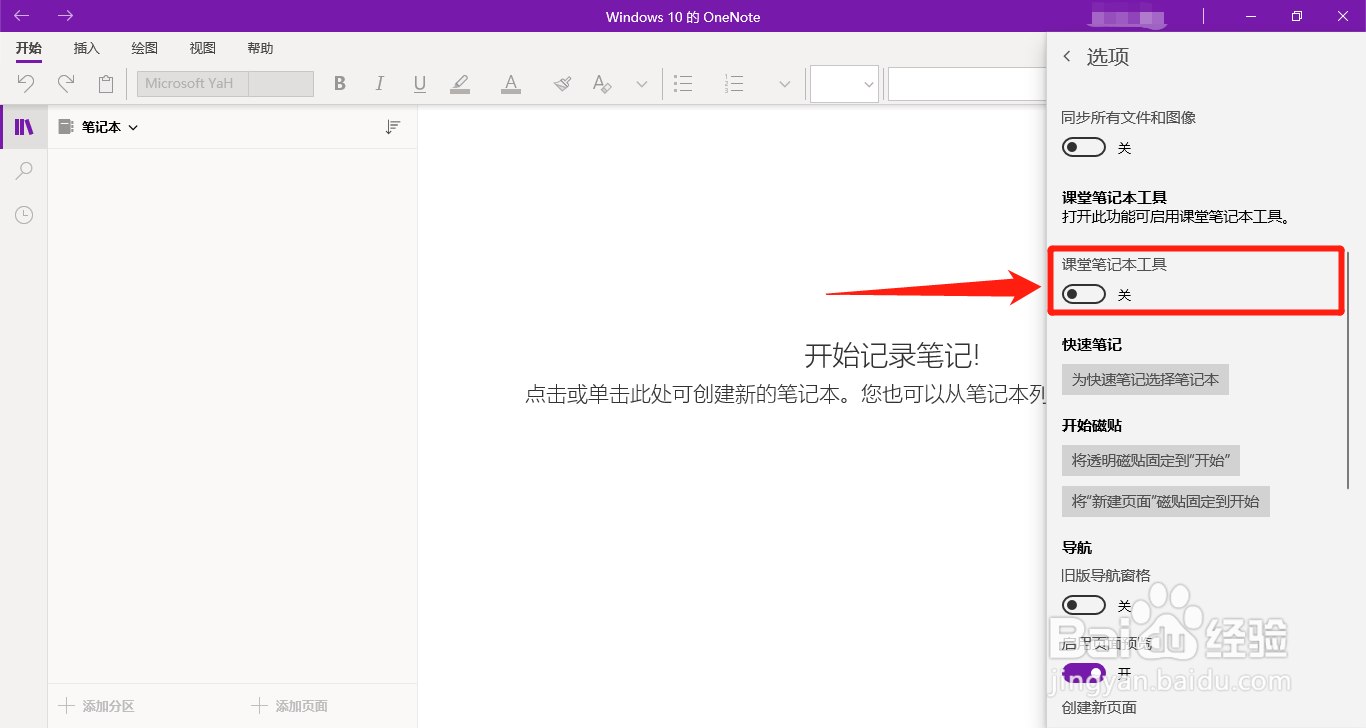
Task: Open recent notes clock icon
Action: pos(24,215)
